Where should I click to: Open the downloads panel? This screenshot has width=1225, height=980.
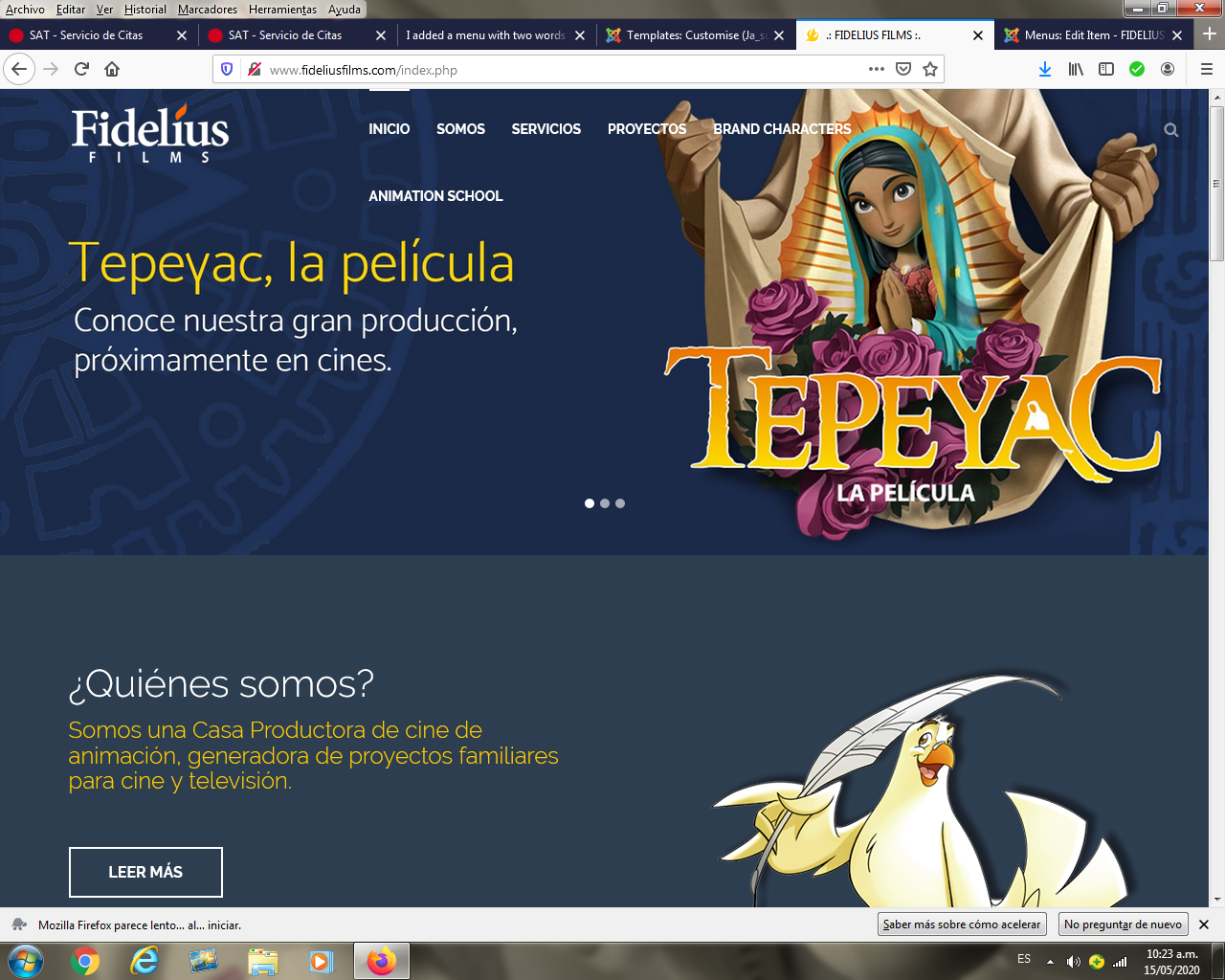click(1045, 69)
